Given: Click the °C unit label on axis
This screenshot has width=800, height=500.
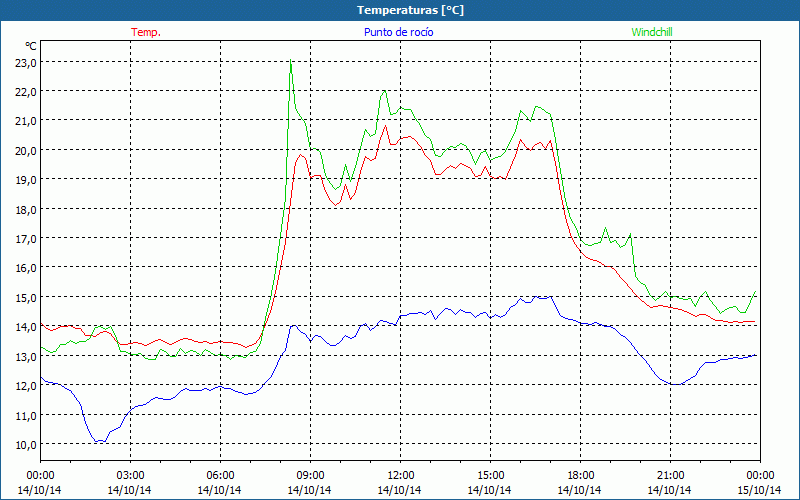Looking at the screenshot, I should click(x=31, y=46).
